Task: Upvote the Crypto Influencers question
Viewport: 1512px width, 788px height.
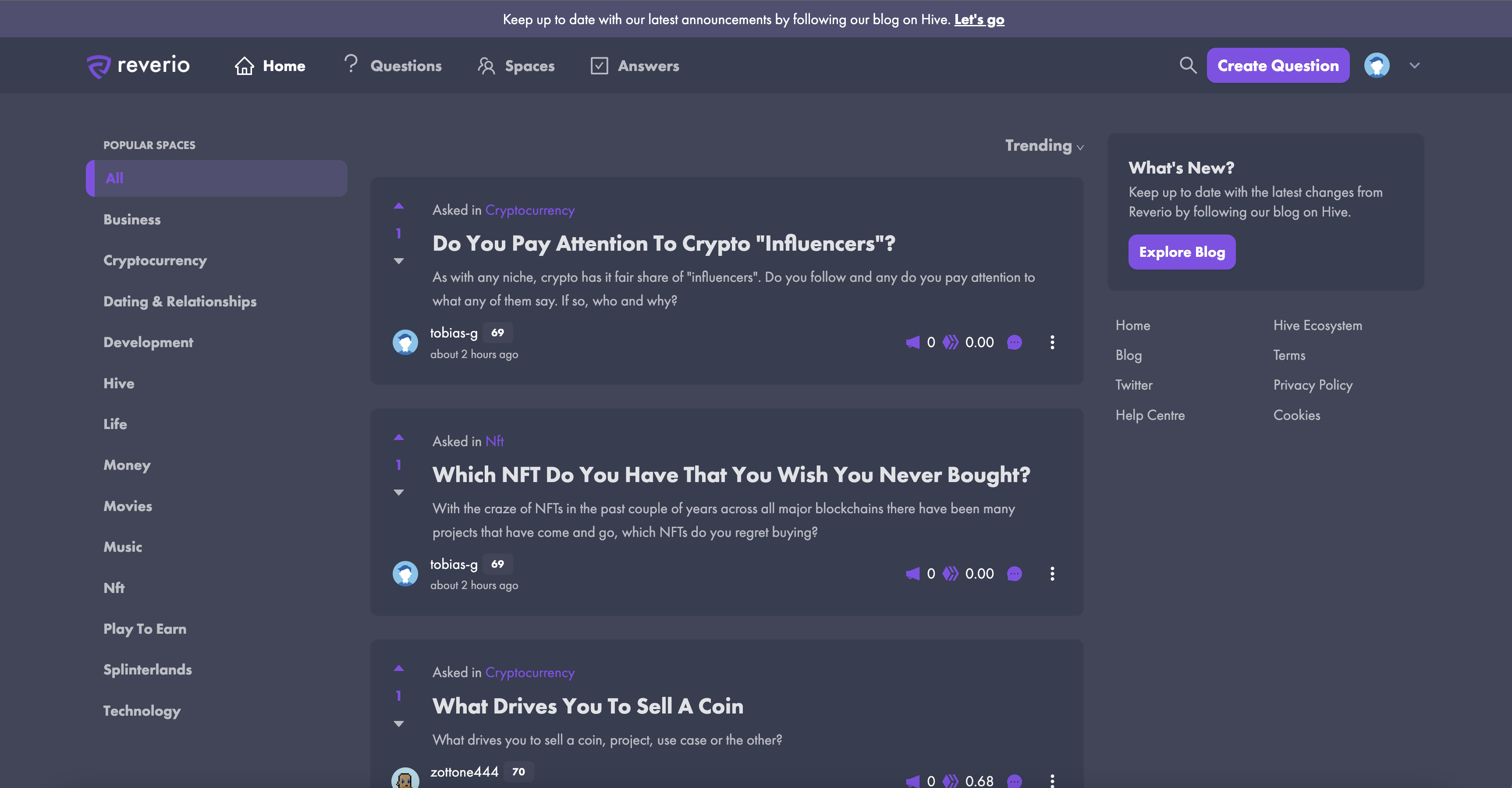Action: pyautogui.click(x=399, y=206)
